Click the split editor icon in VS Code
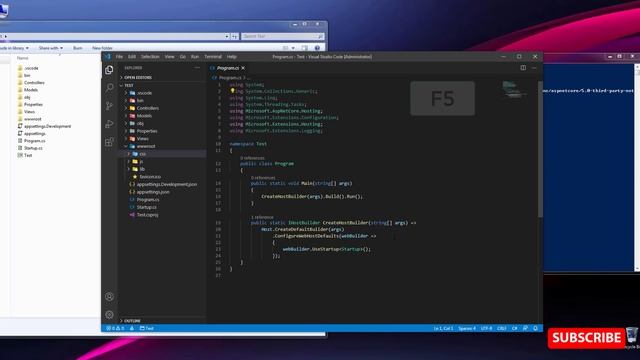Image resolution: width=640 pixels, height=360 pixels. 523,68
